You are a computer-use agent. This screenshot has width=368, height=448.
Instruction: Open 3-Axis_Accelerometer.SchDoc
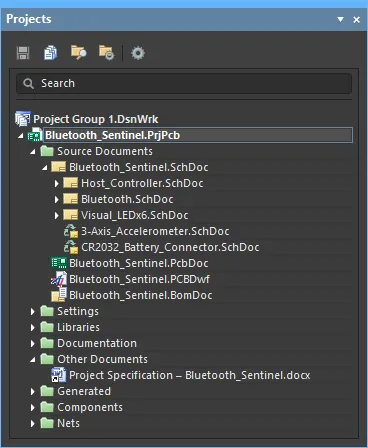(155, 231)
